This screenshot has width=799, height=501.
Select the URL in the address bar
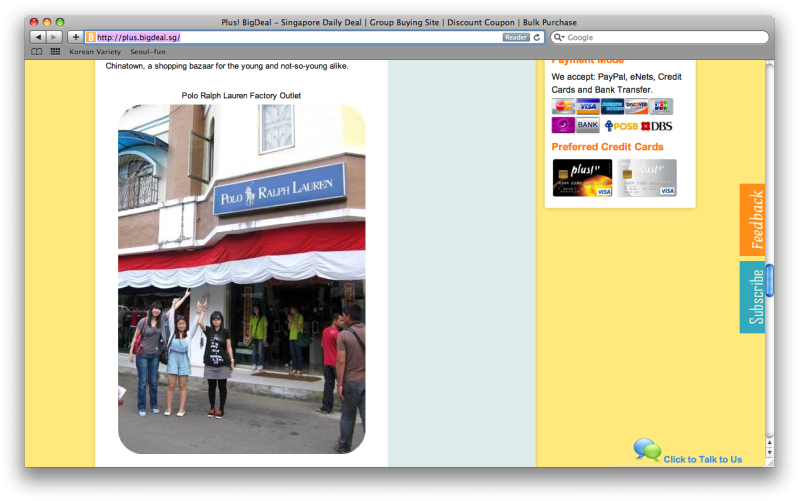pos(138,37)
